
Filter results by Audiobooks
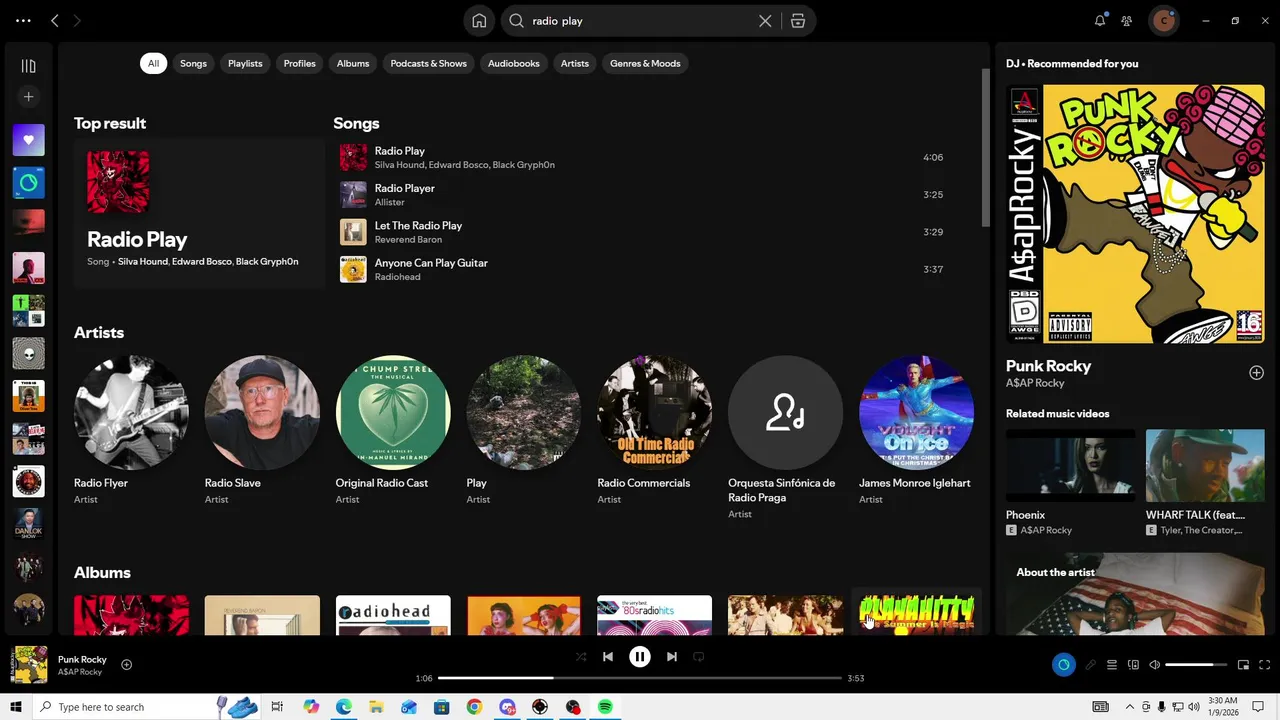click(514, 63)
